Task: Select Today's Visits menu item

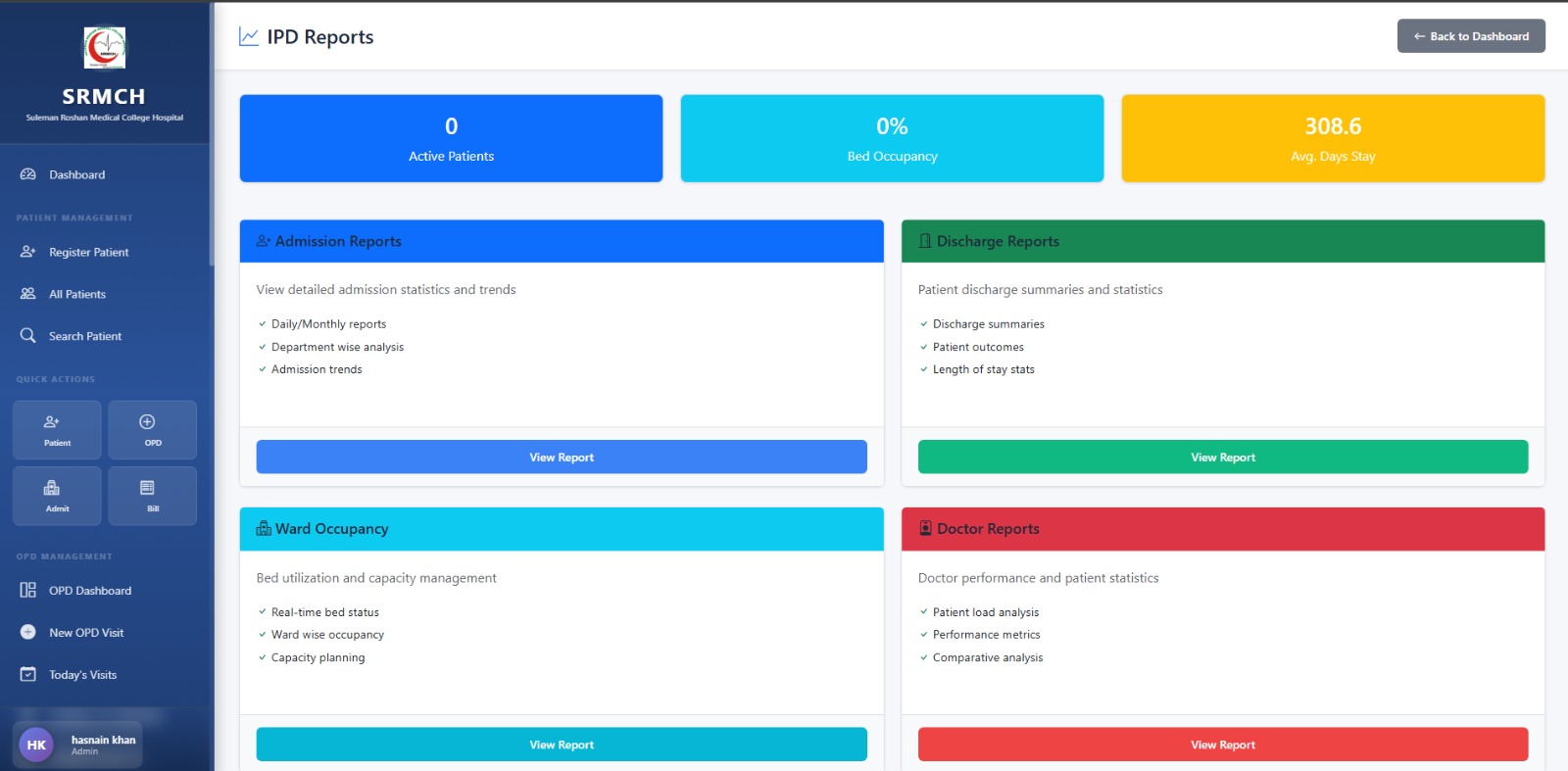Action: click(105, 675)
